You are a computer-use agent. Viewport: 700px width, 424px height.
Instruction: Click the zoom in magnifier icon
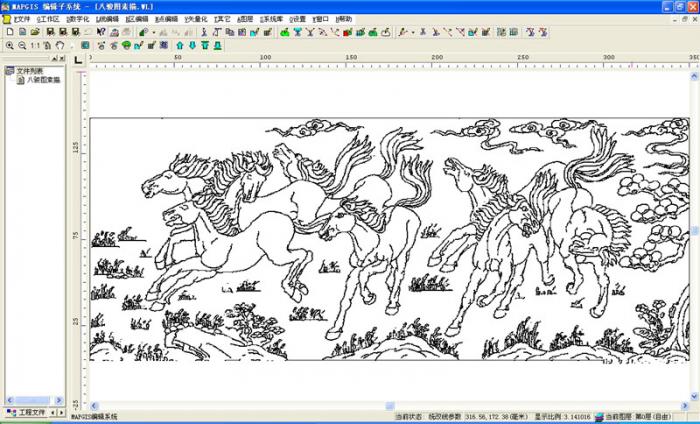coord(9,45)
